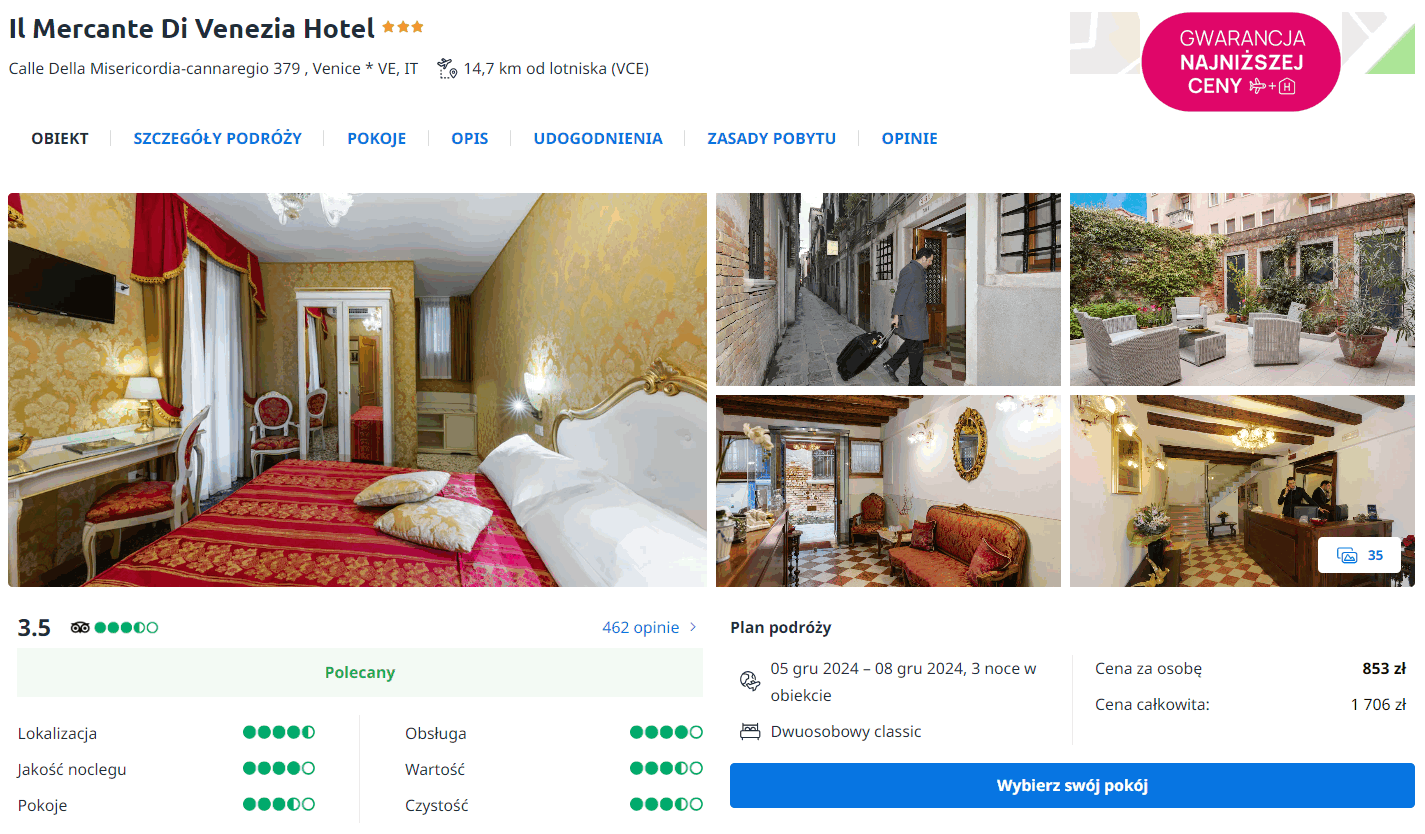The height and width of the screenshot is (834, 1425).
Task: Click the airplane distance icon near airport text
Action: click(x=447, y=69)
